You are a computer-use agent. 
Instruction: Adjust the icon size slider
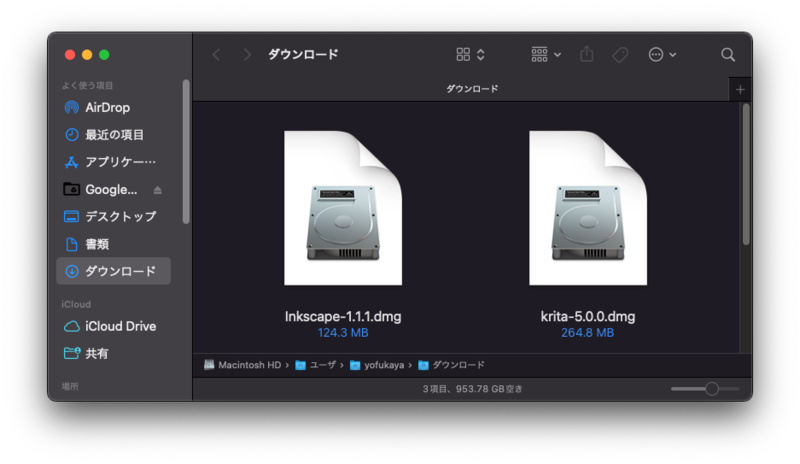click(x=712, y=389)
